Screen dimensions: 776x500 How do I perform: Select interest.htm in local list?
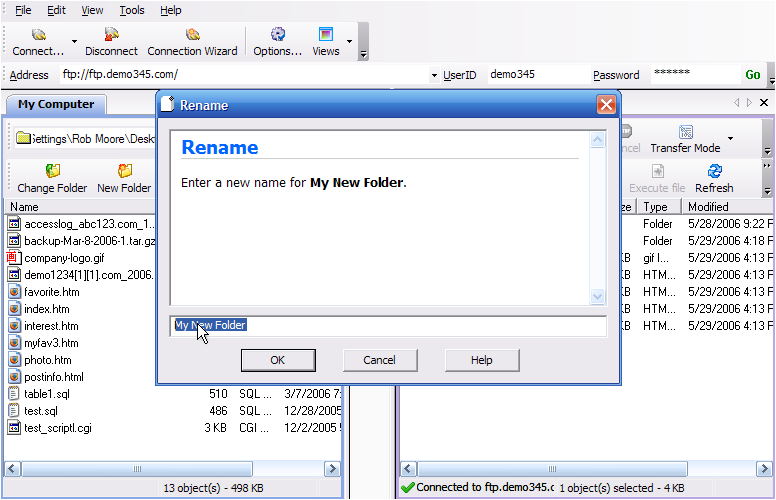(x=51, y=326)
